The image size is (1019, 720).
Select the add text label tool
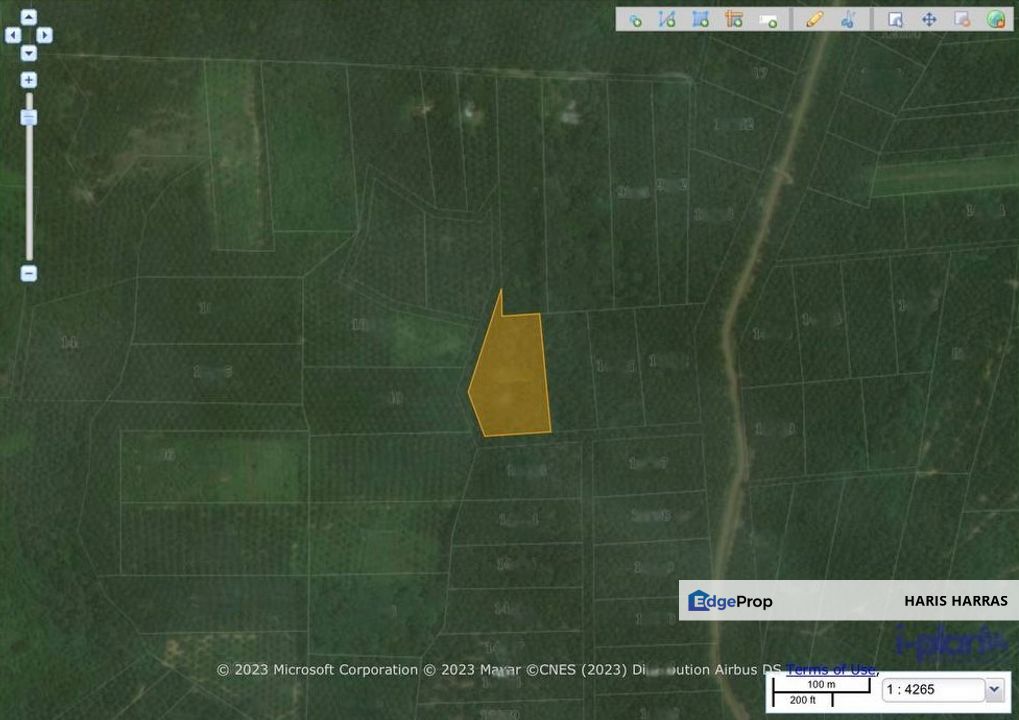768,19
